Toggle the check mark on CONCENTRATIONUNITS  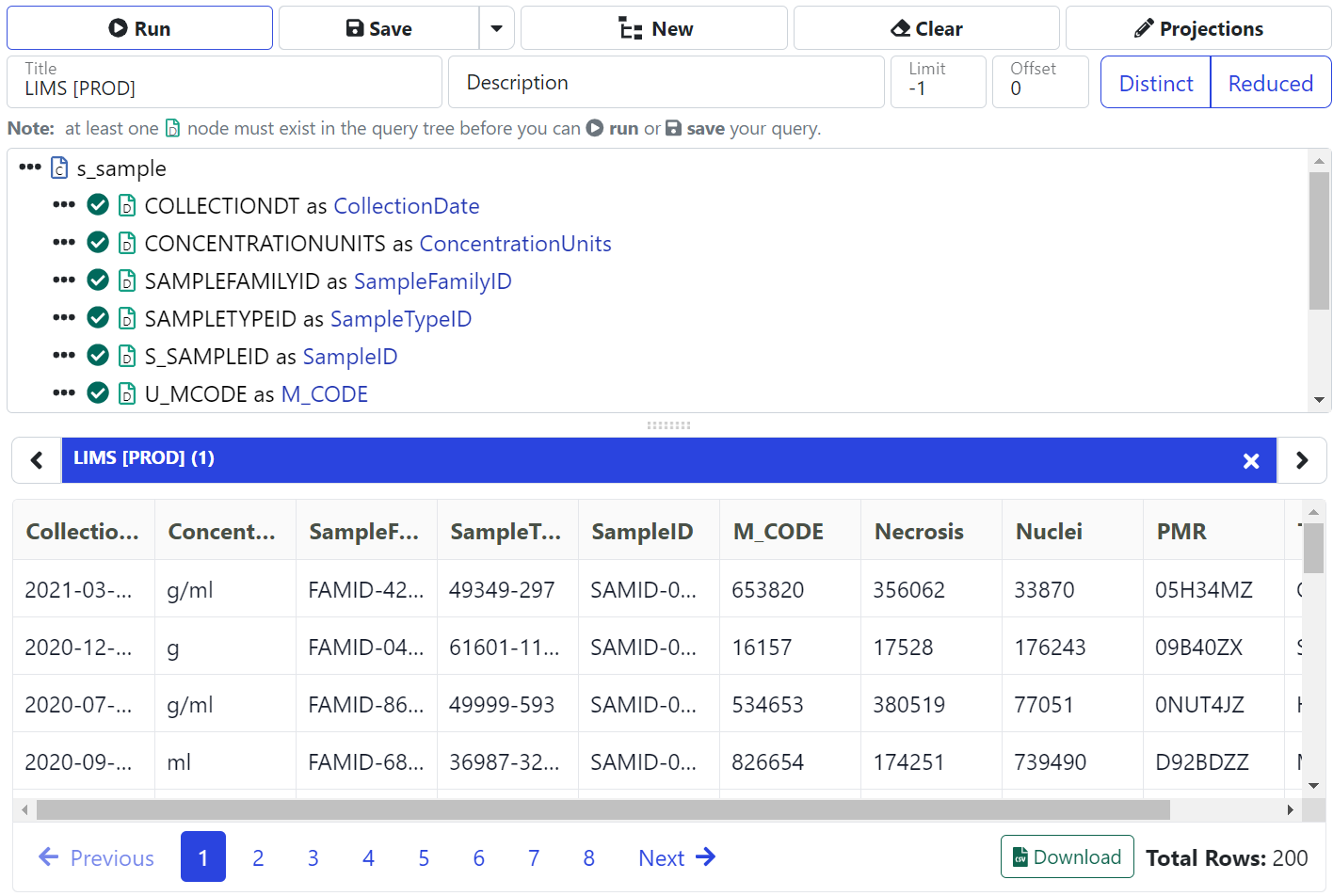tap(98, 243)
